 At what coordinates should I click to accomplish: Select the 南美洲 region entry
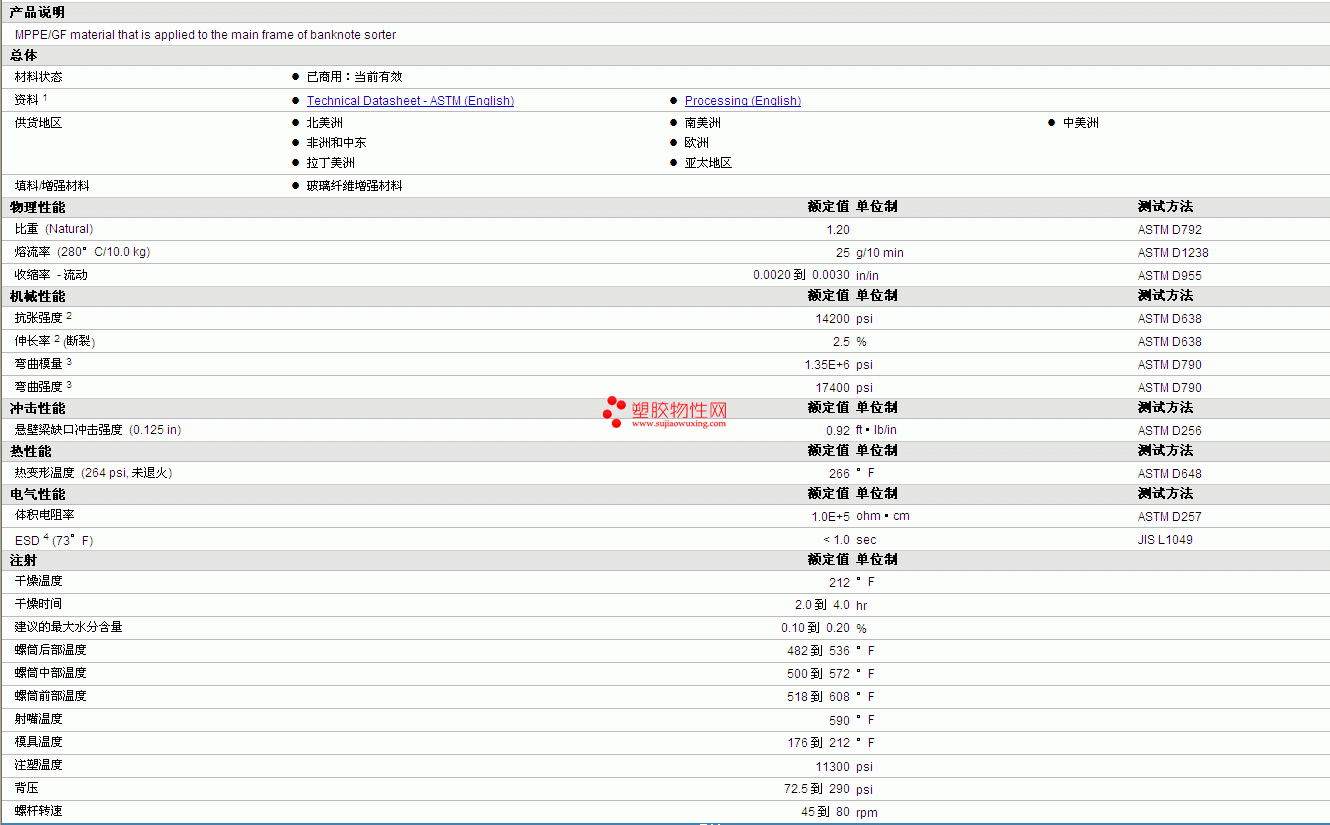coord(703,123)
